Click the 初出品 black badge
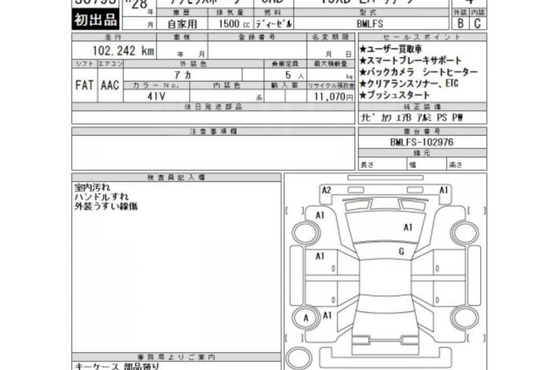The image size is (560, 370). (95, 20)
